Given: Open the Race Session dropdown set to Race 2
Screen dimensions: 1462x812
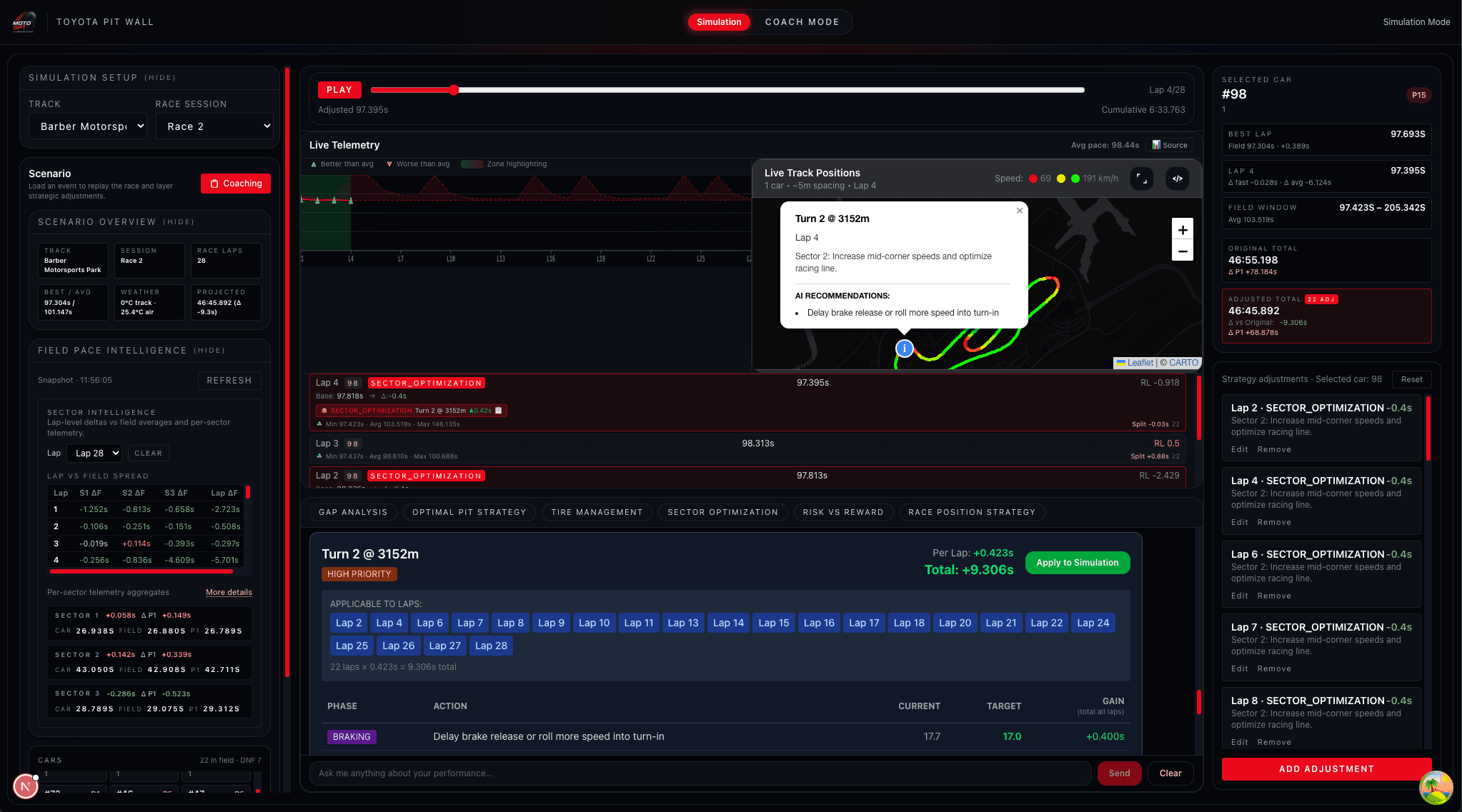Looking at the screenshot, I should click(x=214, y=126).
